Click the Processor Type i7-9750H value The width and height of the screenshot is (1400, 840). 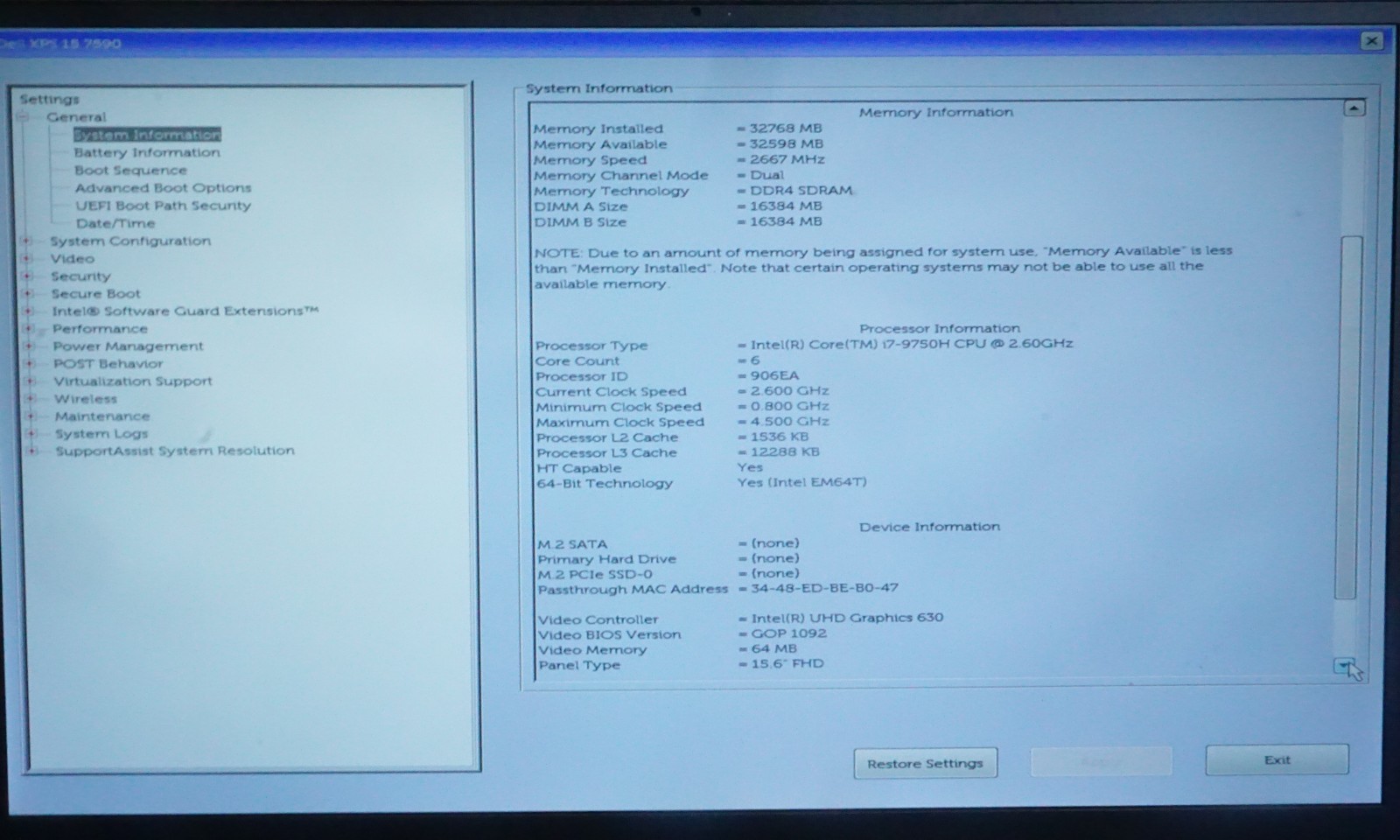[911, 344]
